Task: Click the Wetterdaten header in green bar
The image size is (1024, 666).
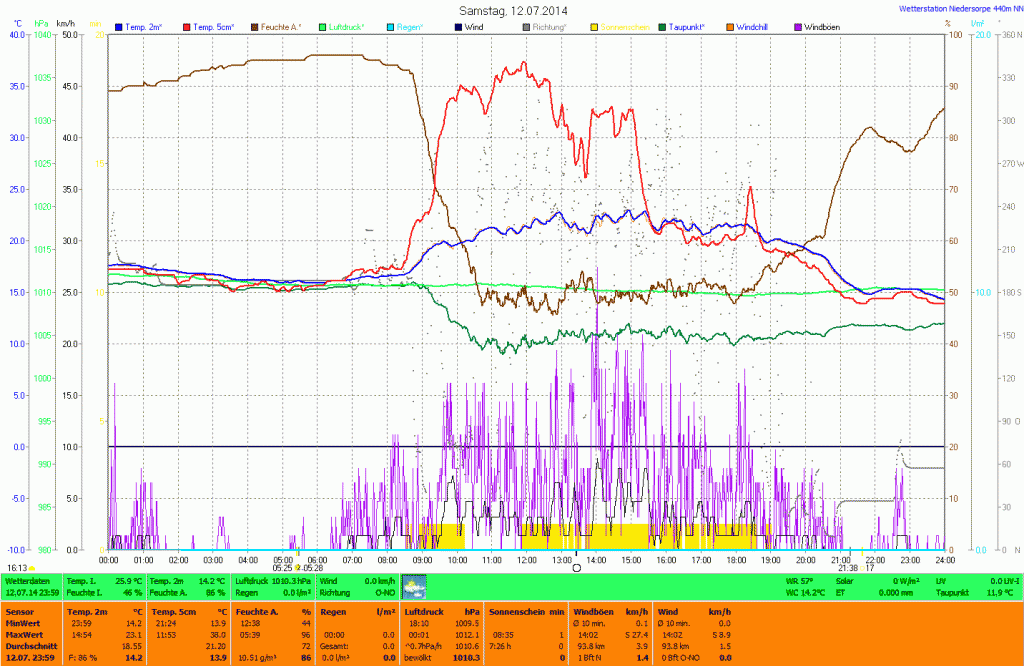Action: tap(26, 580)
